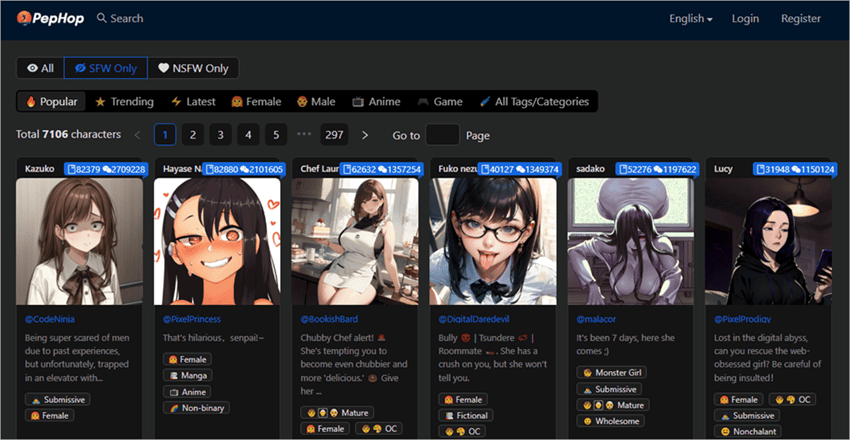Viewport: 850px width, 440px height.
Task: Select the Popular tab
Action: point(51,102)
